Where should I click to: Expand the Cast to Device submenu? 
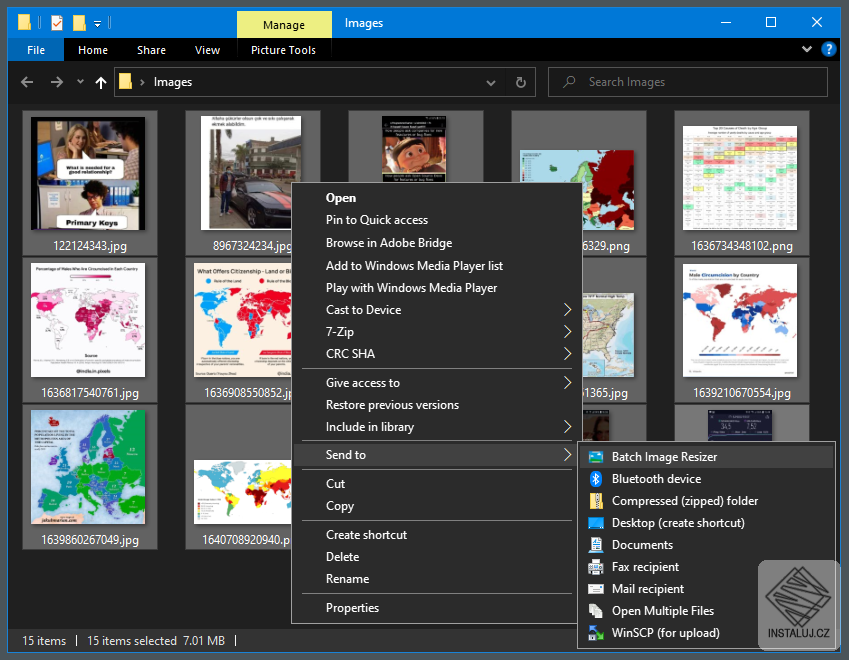(x=567, y=310)
